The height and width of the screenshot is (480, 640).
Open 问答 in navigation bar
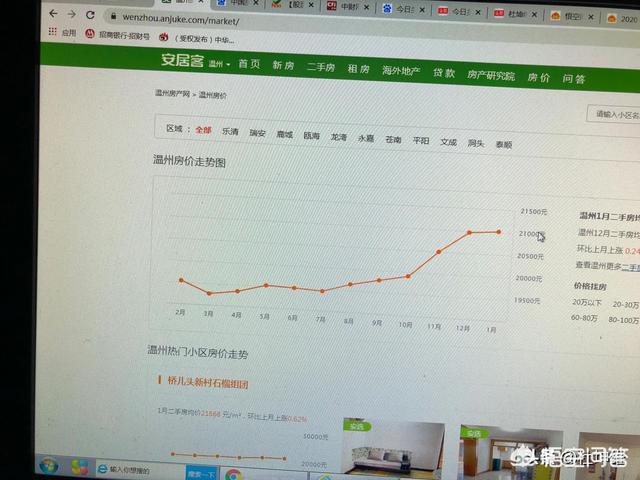tap(574, 79)
